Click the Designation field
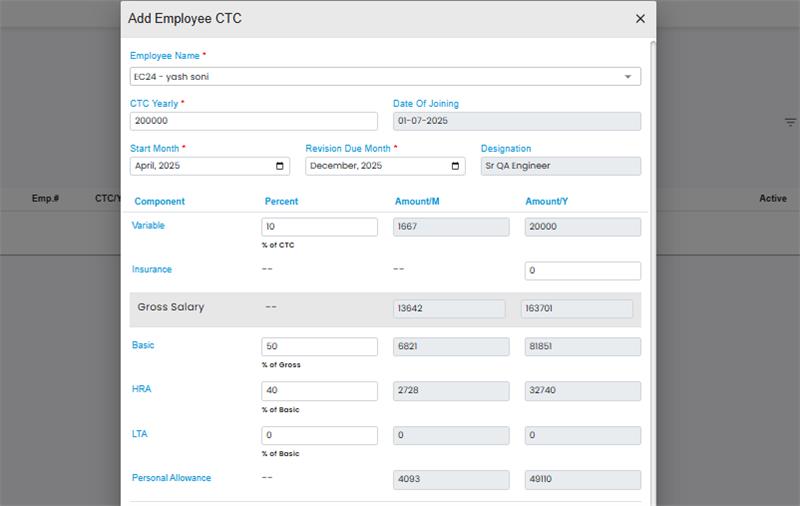Image resolution: width=800 pixels, height=506 pixels. click(x=560, y=166)
